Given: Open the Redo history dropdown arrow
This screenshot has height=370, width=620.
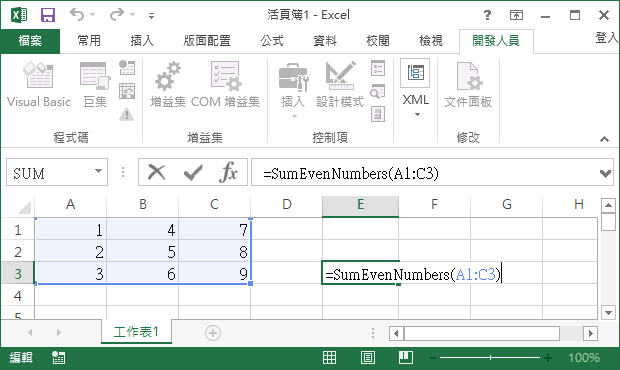Looking at the screenshot, I should tap(132, 15).
